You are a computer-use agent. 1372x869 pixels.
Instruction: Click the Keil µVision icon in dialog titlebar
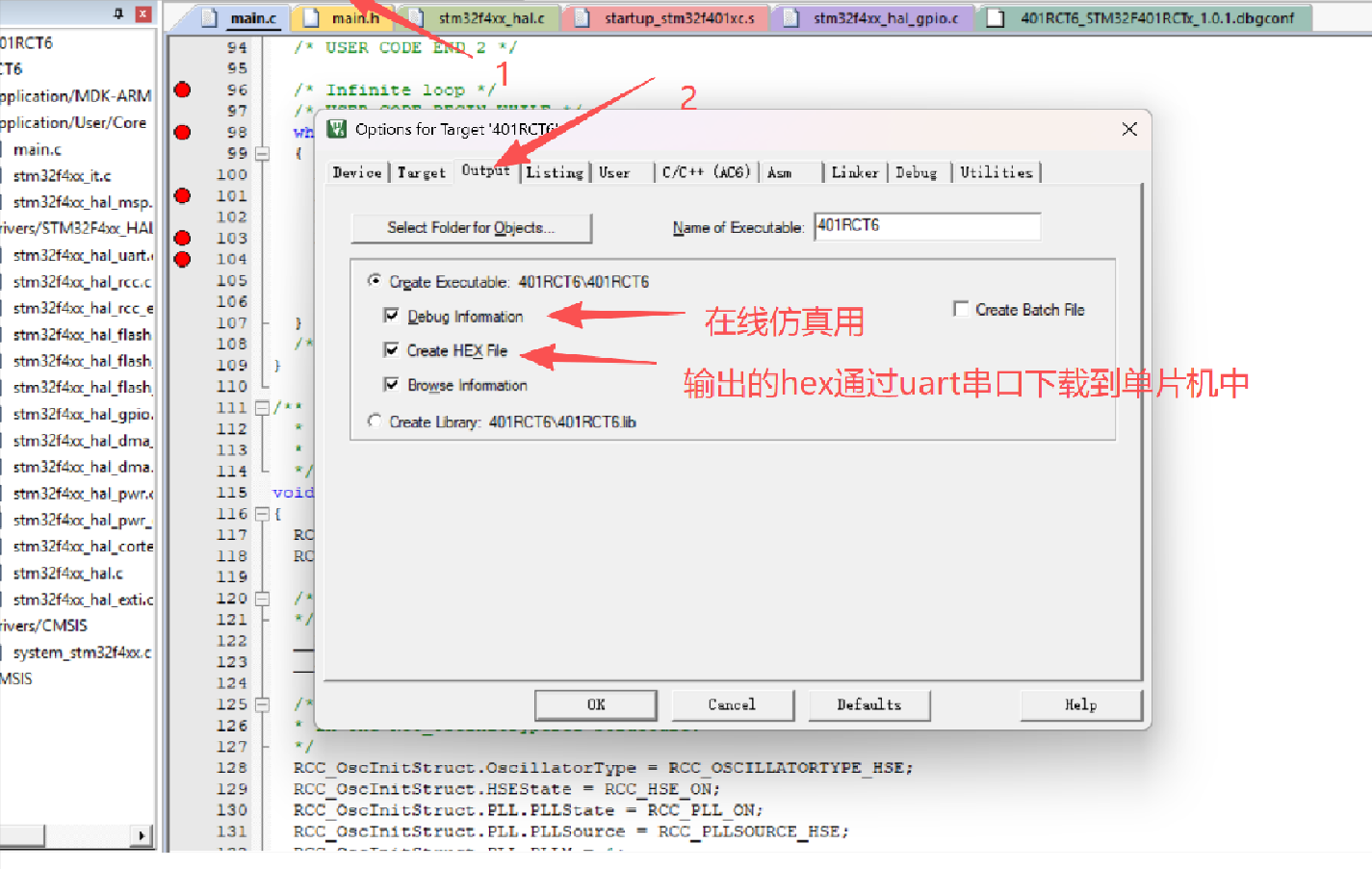coord(334,128)
